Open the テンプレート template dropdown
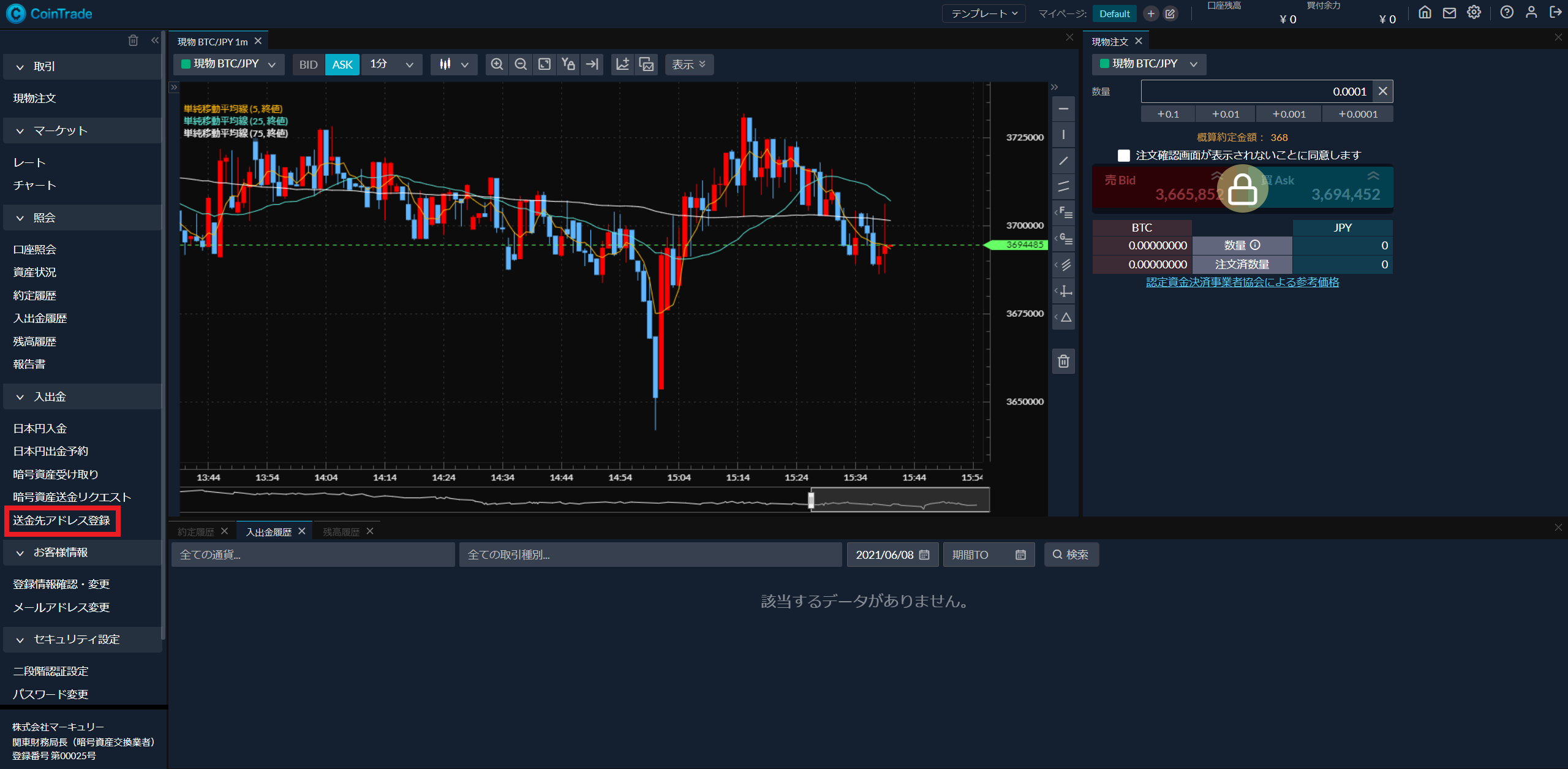Image resolution: width=1568 pixels, height=769 pixels. [x=984, y=13]
